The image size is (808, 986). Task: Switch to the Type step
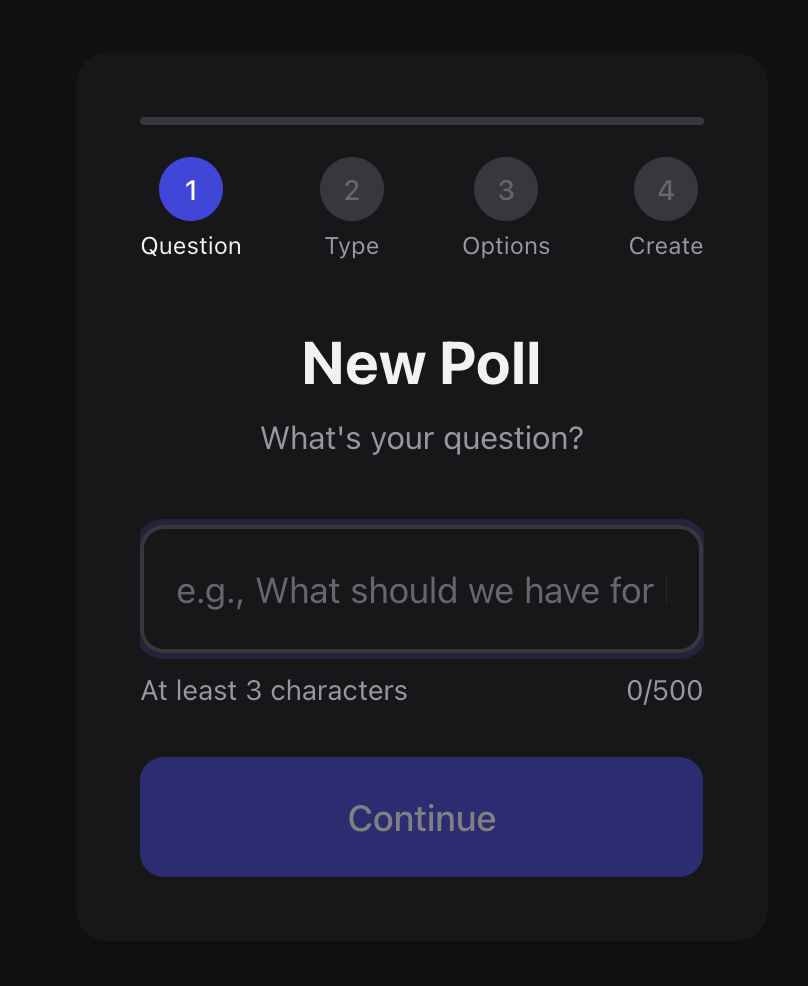pyautogui.click(x=351, y=245)
